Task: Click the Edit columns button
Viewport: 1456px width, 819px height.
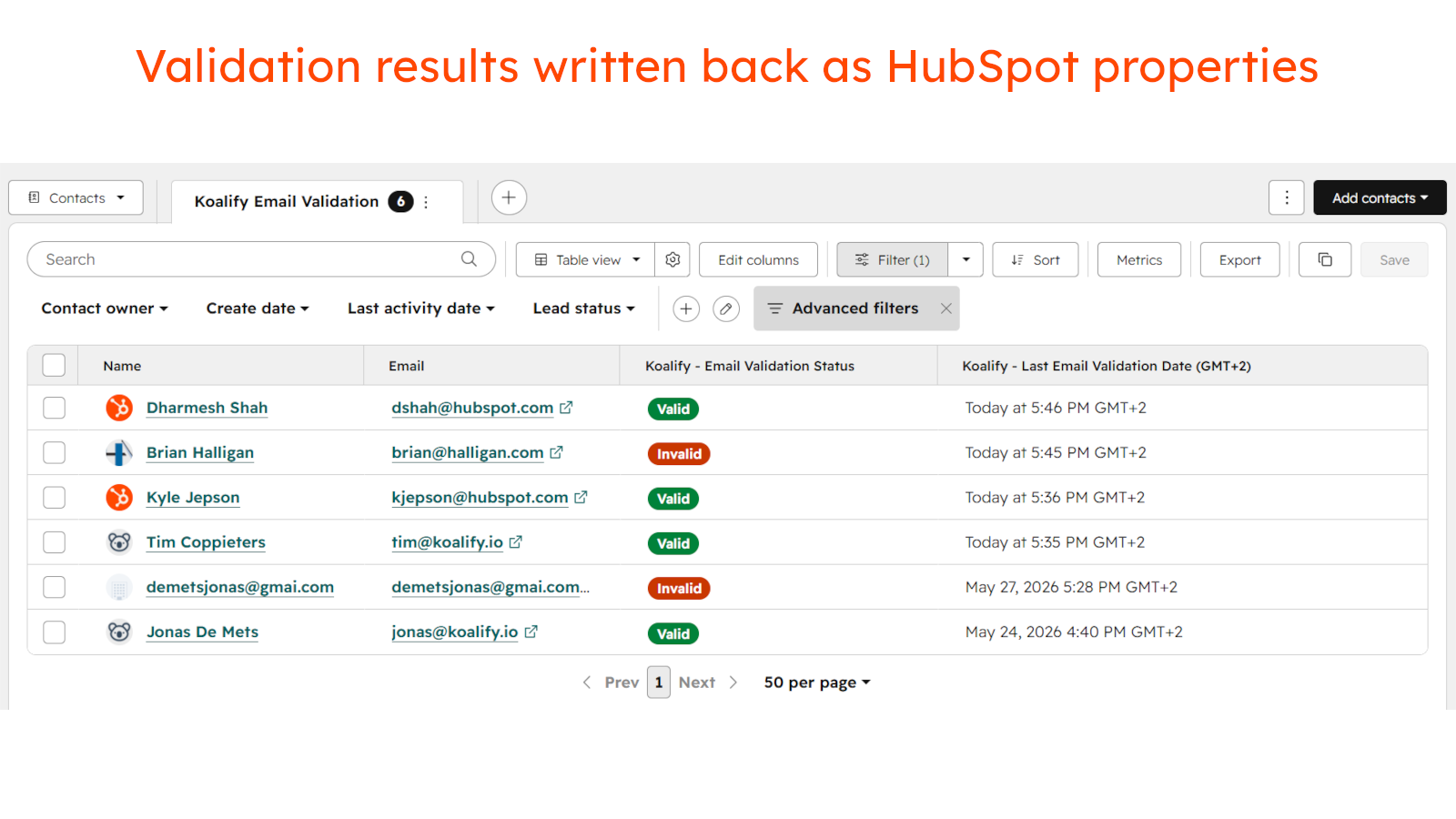Action: [758, 259]
